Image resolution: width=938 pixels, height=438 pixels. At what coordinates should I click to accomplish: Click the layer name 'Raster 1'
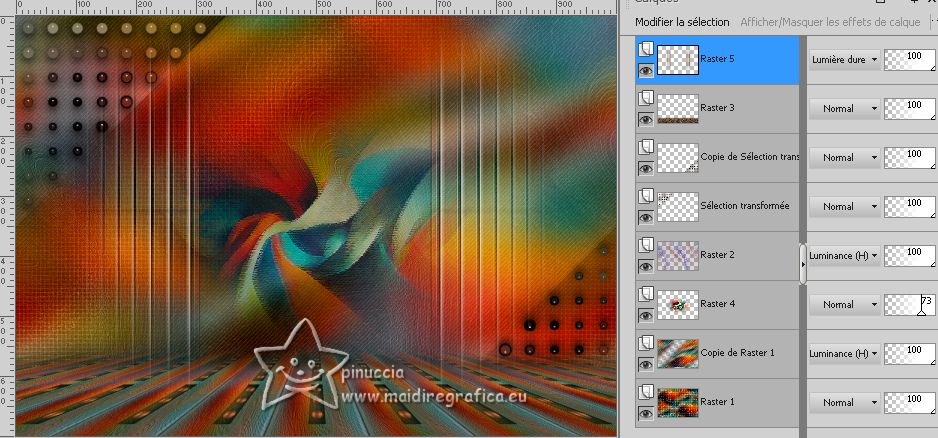click(717, 402)
